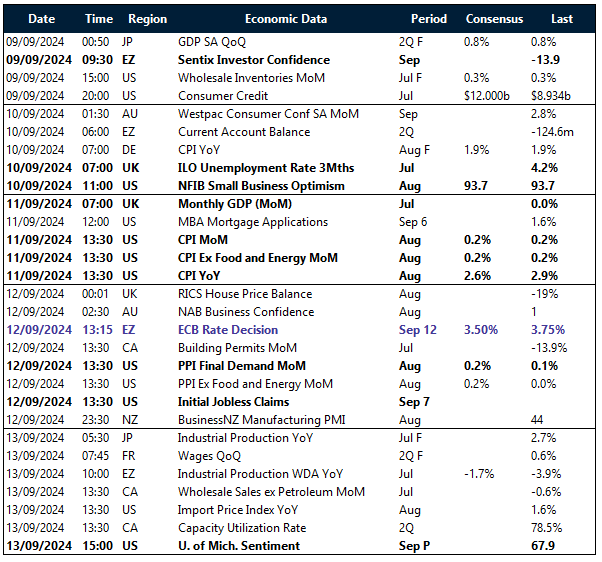Viewport: 602px width, 562px height.
Task: Click the Date column header
Action: click(41, 19)
